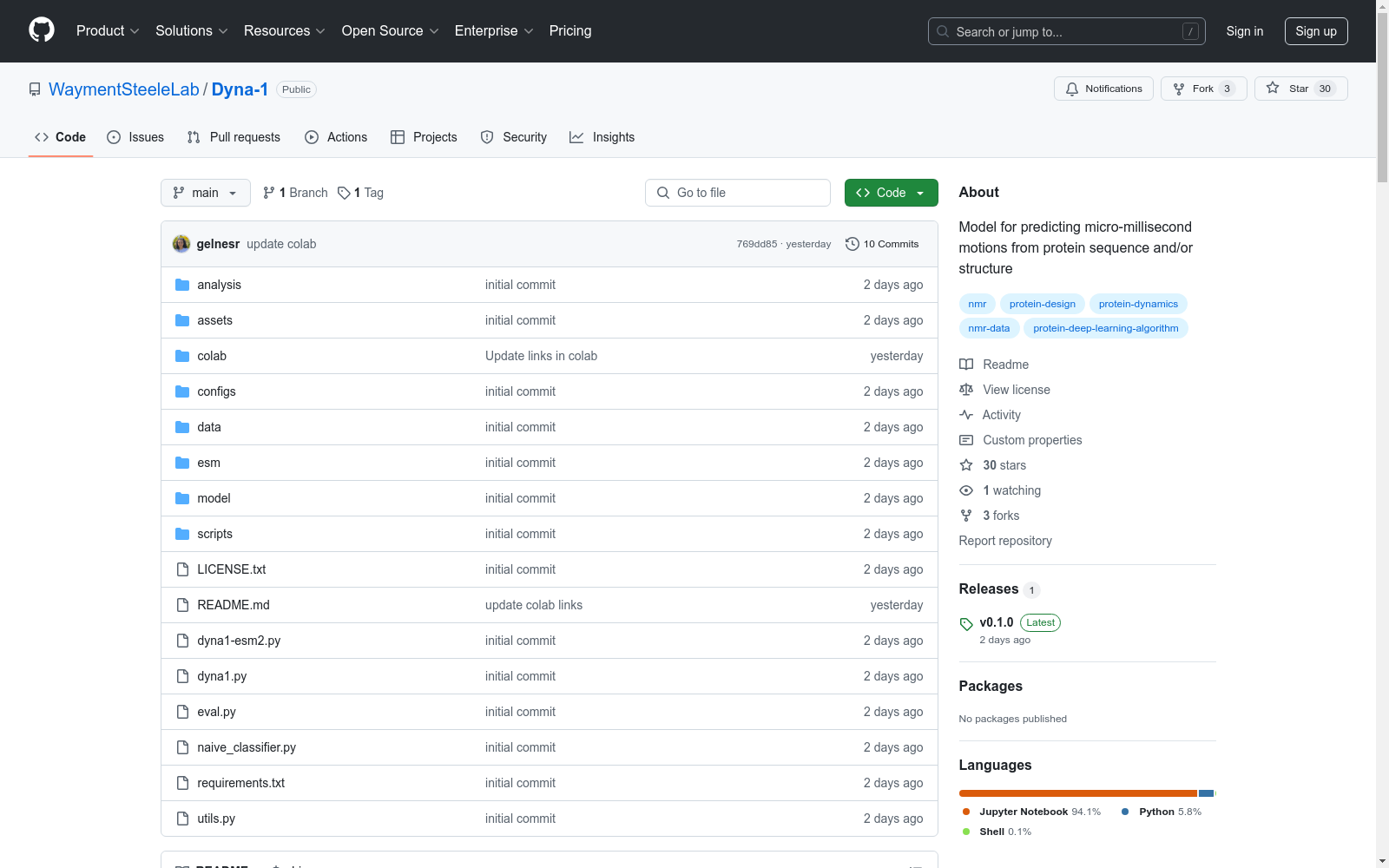Click the nmr topic tag
The width and height of the screenshot is (1389, 868).
point(978,304)
